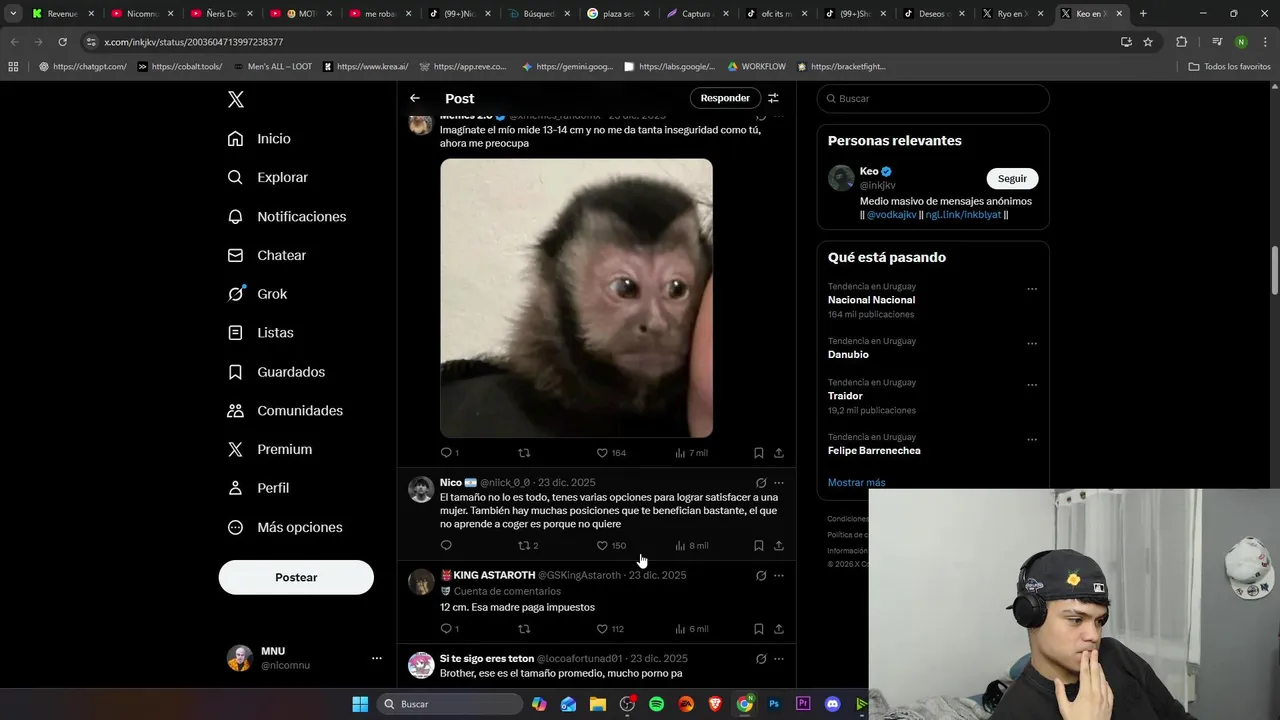Follow Keo with Seguir button
Screen dimensions: 1280x720
tap(1012, 178)
